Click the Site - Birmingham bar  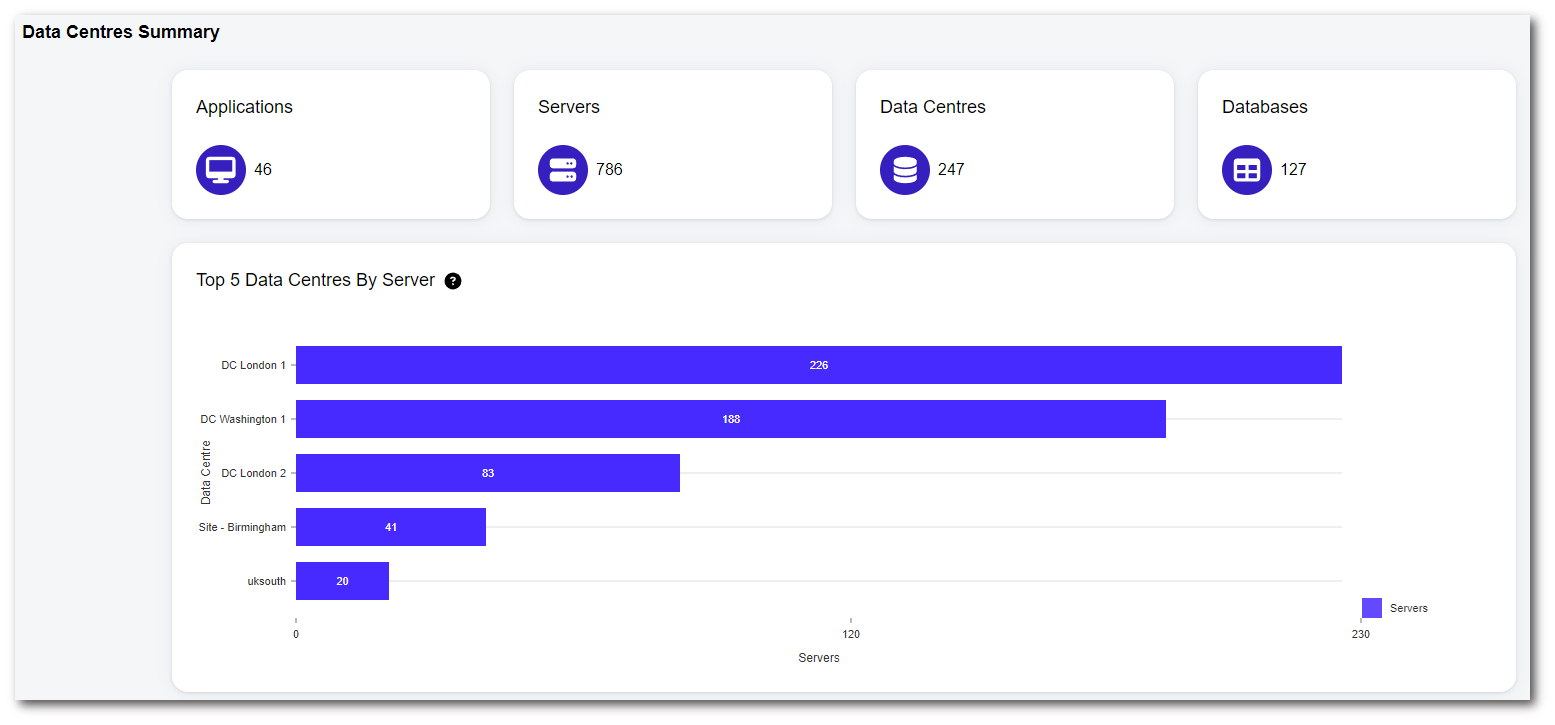pyautogui.click(x=390, y=527)
